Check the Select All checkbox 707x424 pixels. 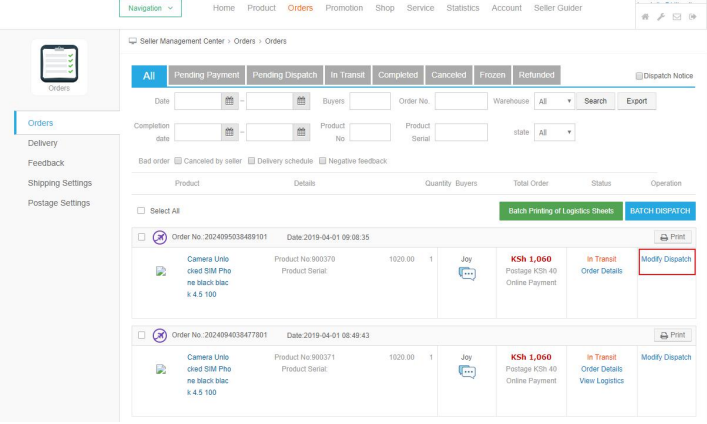tap(141, 211)
